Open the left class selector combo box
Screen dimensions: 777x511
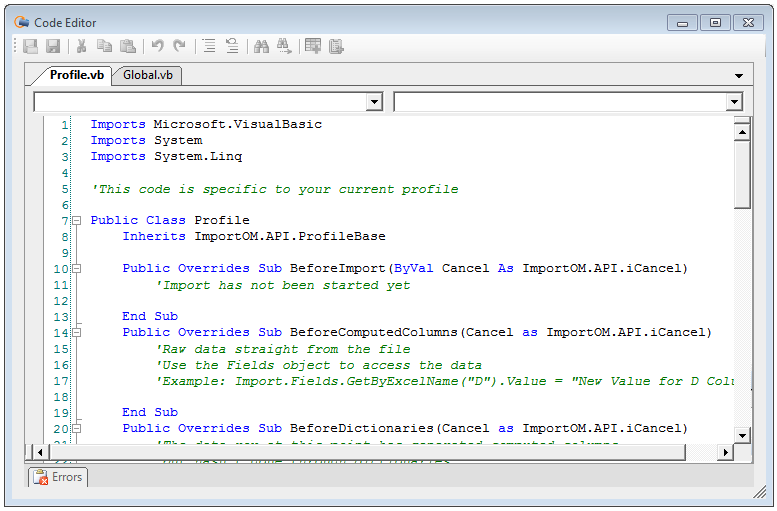208,102
